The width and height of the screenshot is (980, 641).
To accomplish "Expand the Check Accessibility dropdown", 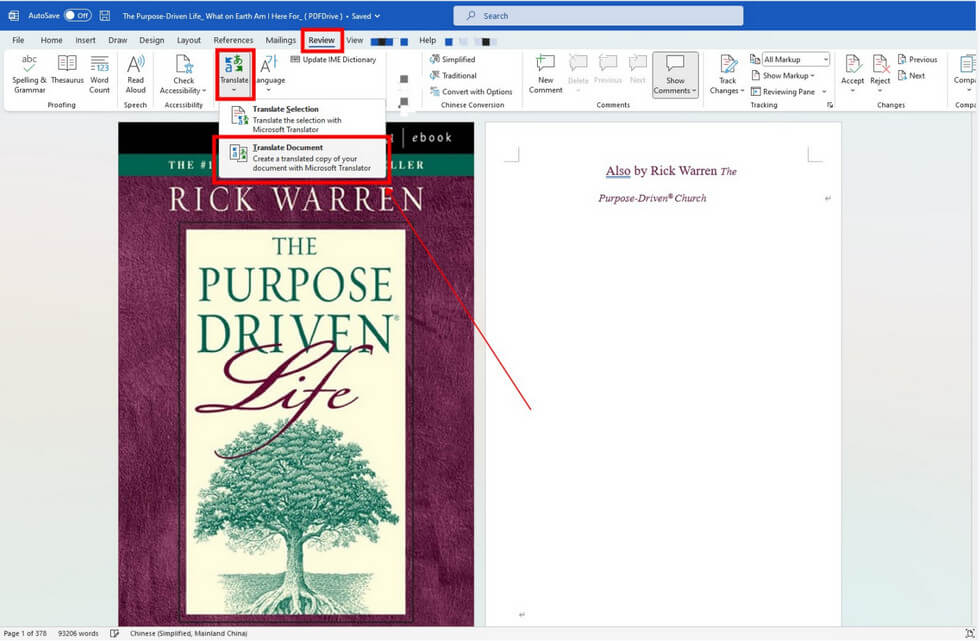I will point(183,91).
